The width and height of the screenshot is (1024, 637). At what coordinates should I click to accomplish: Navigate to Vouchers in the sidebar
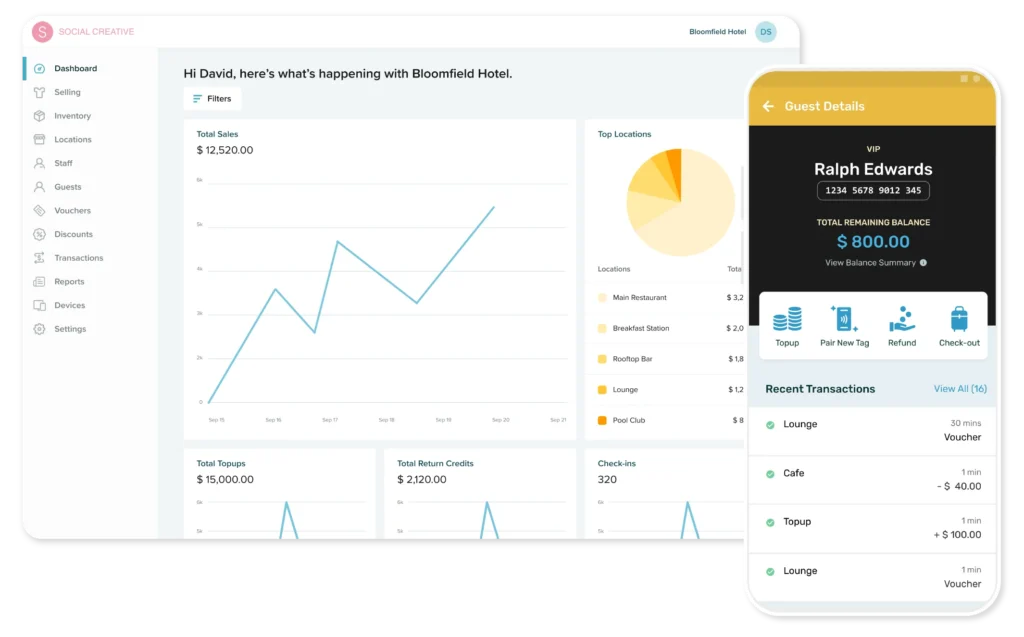point(72,211)
